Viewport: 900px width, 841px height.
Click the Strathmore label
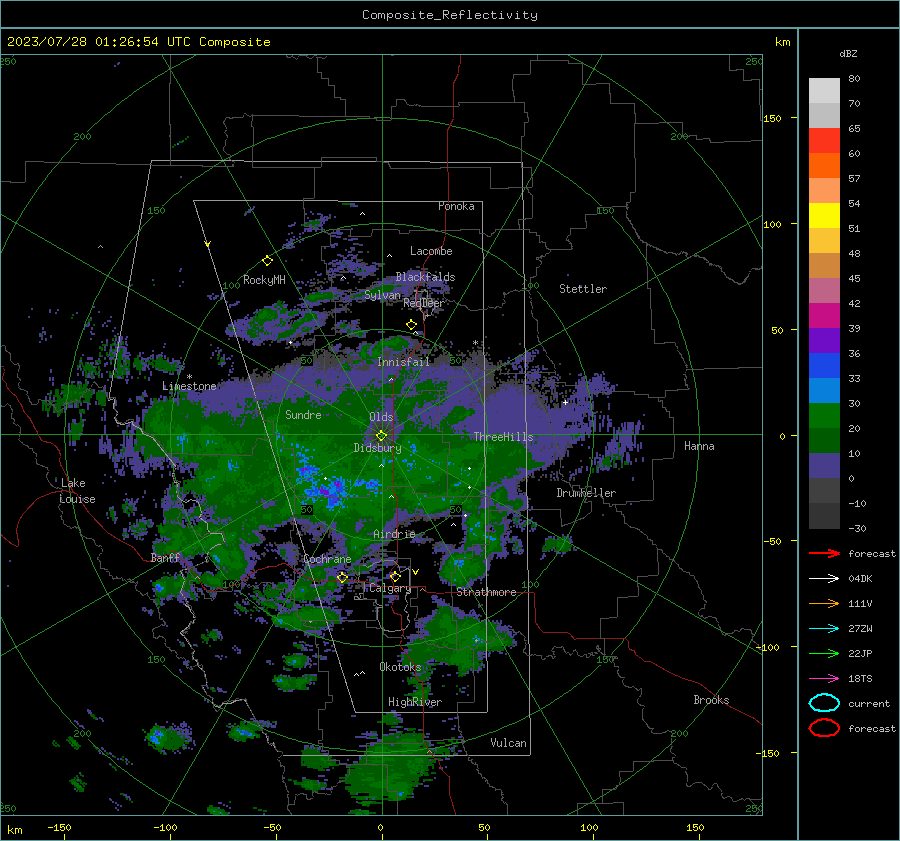pyautogui.click(x=486, y=592)
